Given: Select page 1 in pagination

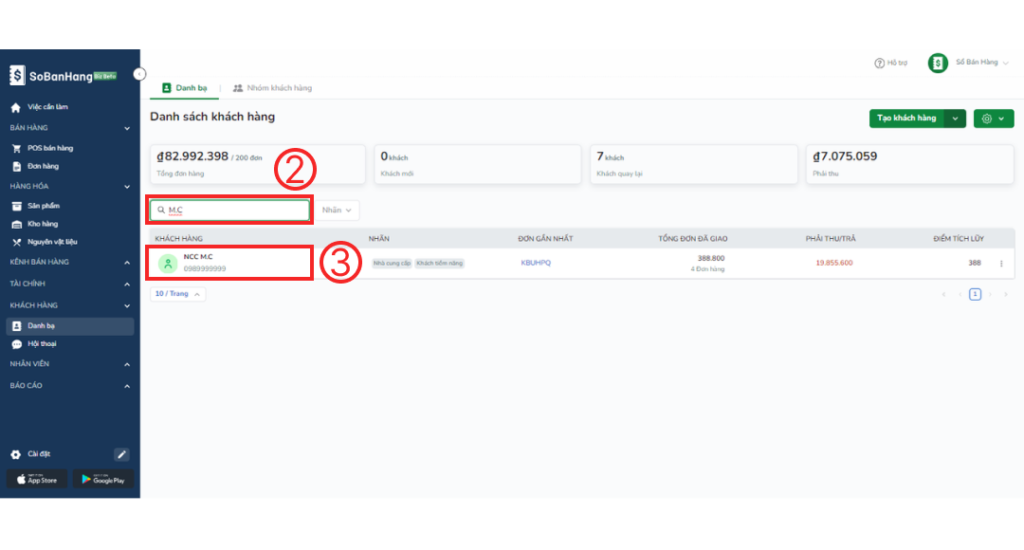Looking at the screenshot, I should 975,295.
